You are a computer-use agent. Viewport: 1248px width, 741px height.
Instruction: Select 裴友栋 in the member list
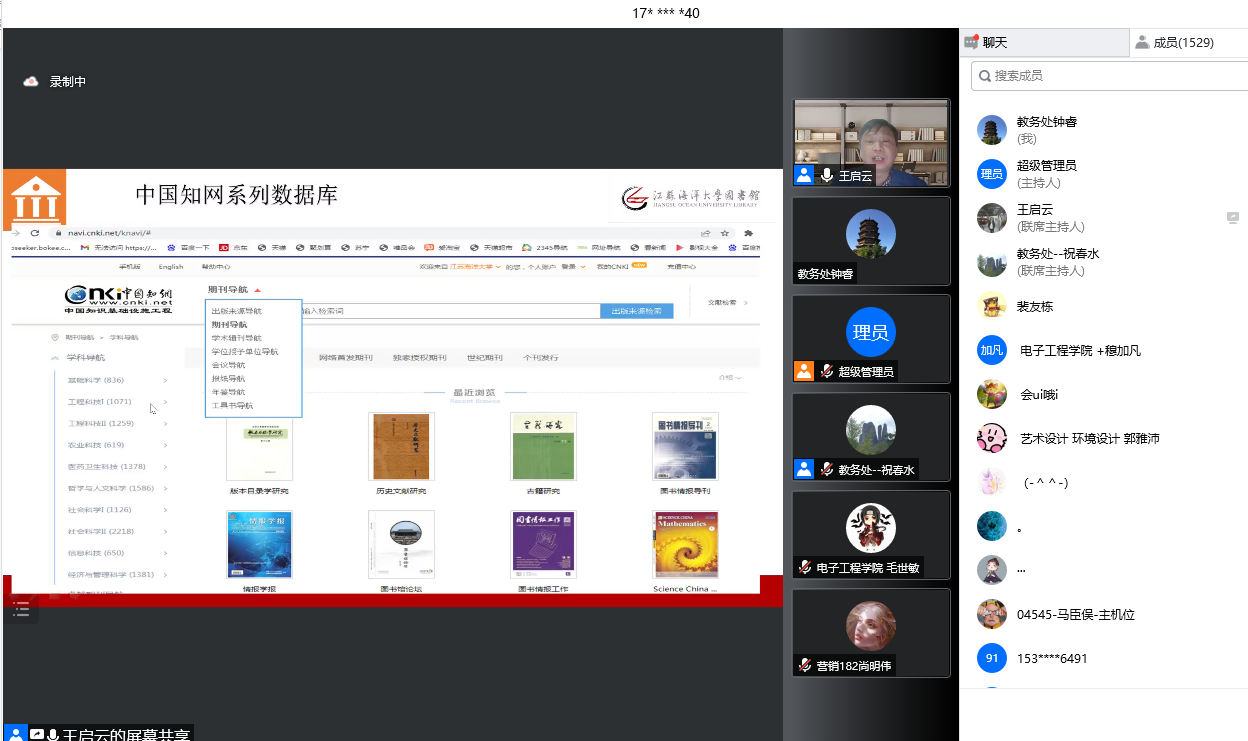pos(1034,306)
